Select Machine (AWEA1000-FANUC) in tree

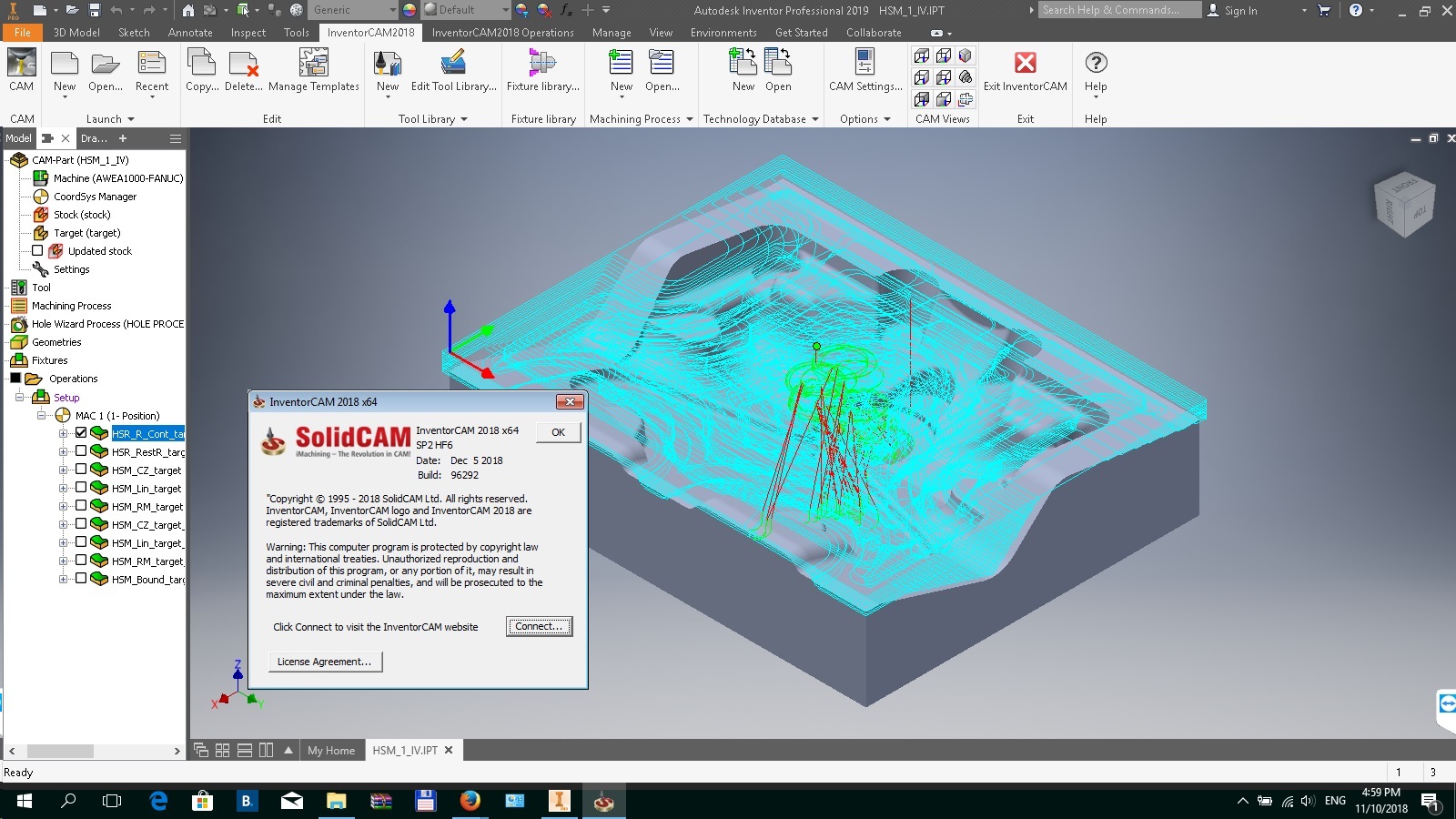[x=118, y=178]
